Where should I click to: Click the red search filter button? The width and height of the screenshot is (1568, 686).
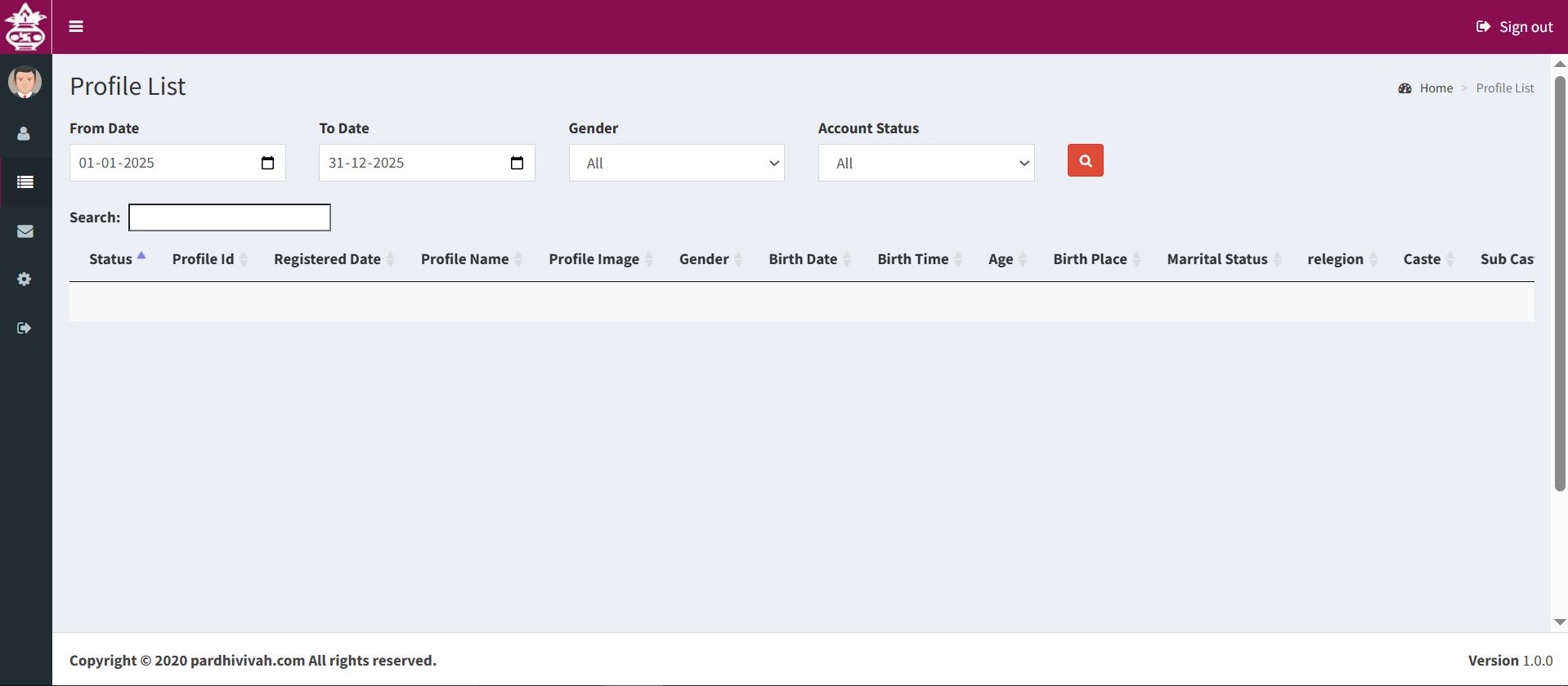point(1085,160)
